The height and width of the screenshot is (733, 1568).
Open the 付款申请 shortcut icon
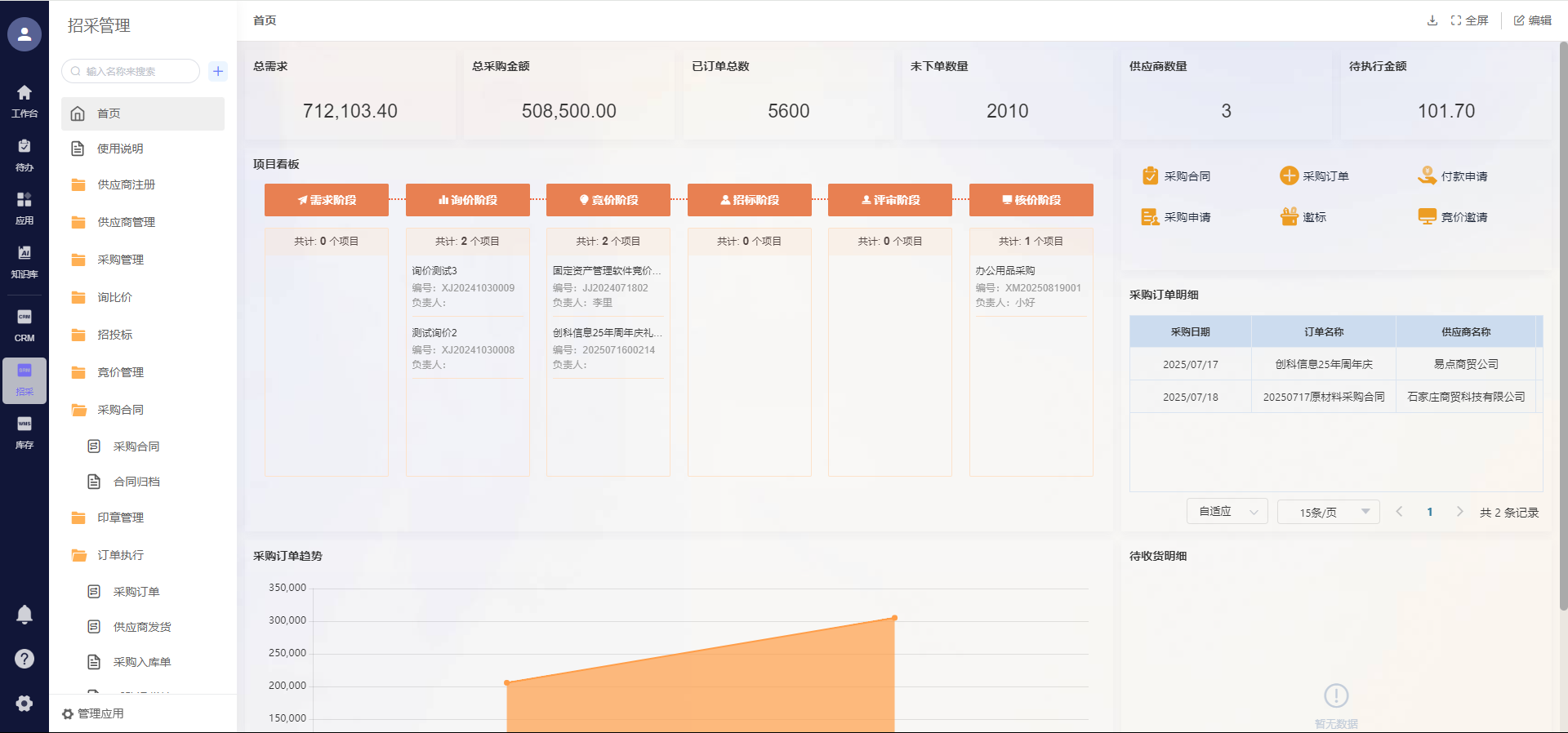tap(1427, 175)
